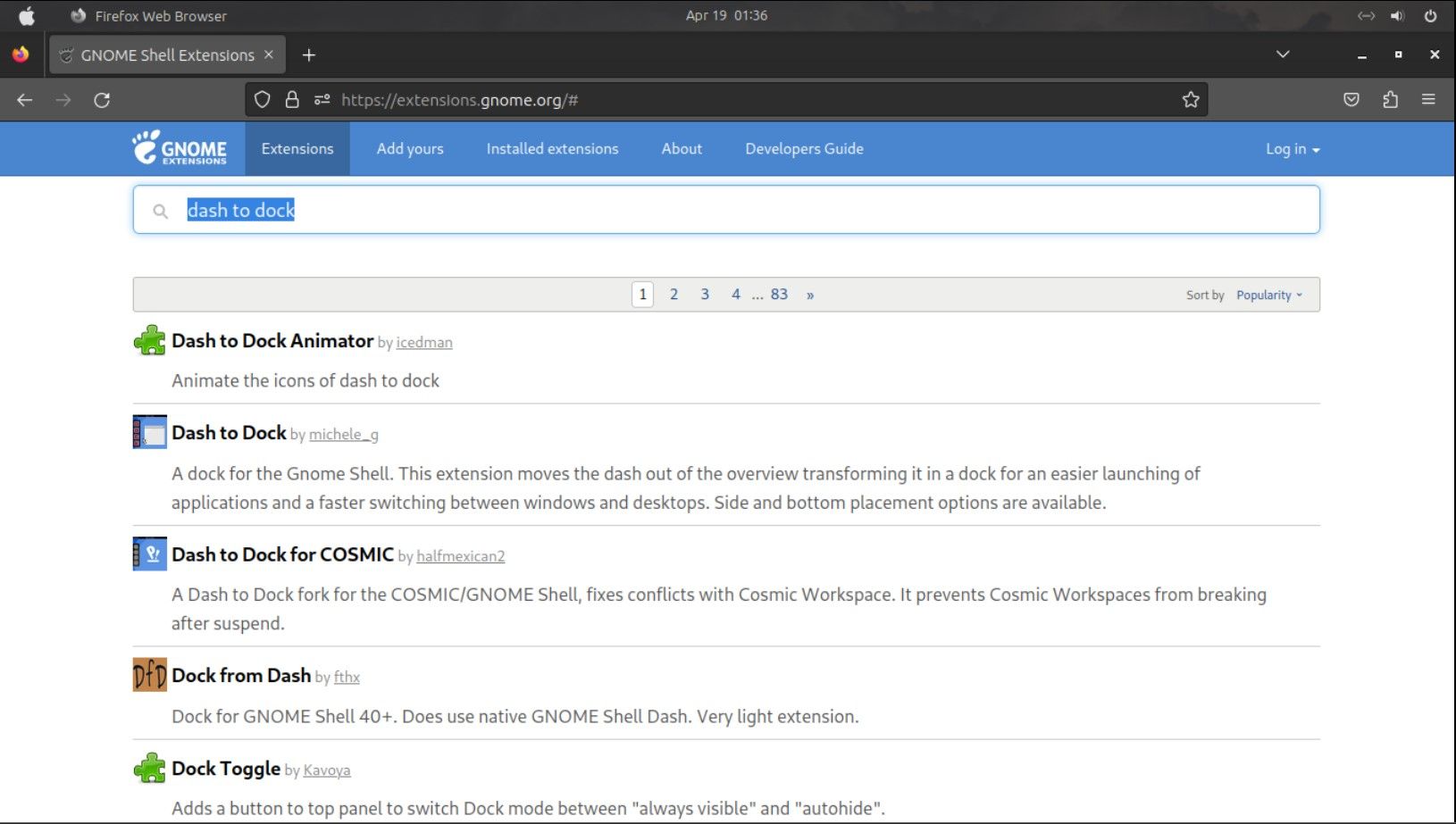Go to the Developers Guide menu item

click(804, 149)
